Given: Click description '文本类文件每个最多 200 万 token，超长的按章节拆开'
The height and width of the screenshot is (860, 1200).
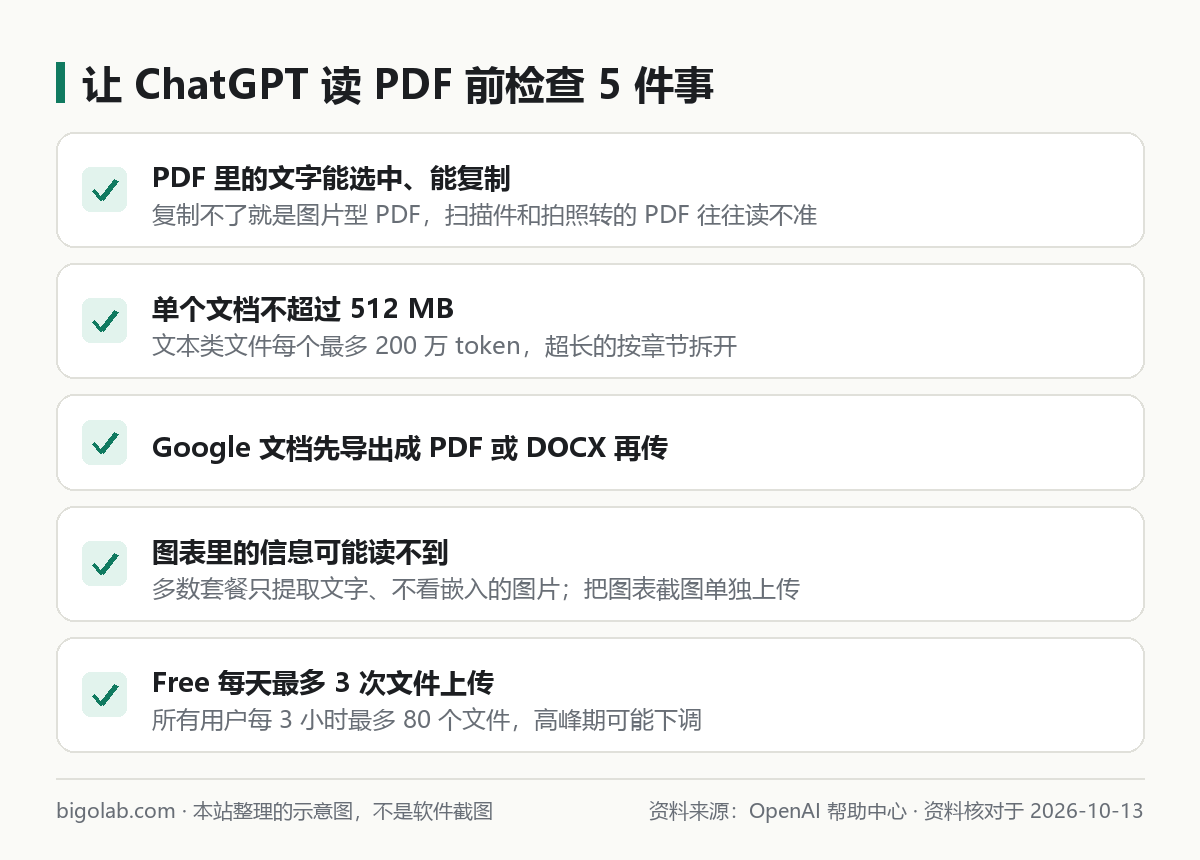Looking at the screenshot, I should point(444,346).
